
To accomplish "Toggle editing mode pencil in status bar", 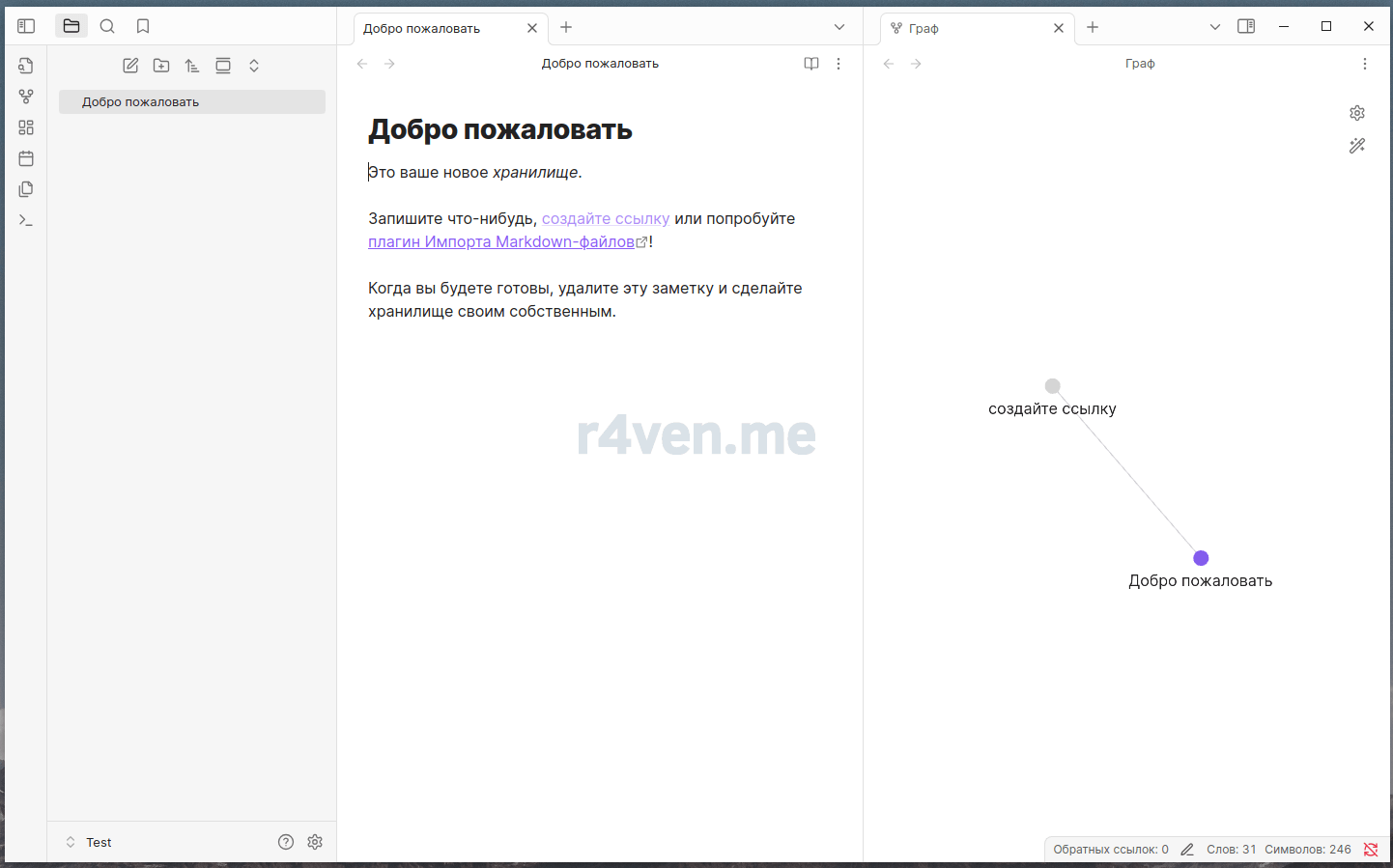I will coord(1187,850).
